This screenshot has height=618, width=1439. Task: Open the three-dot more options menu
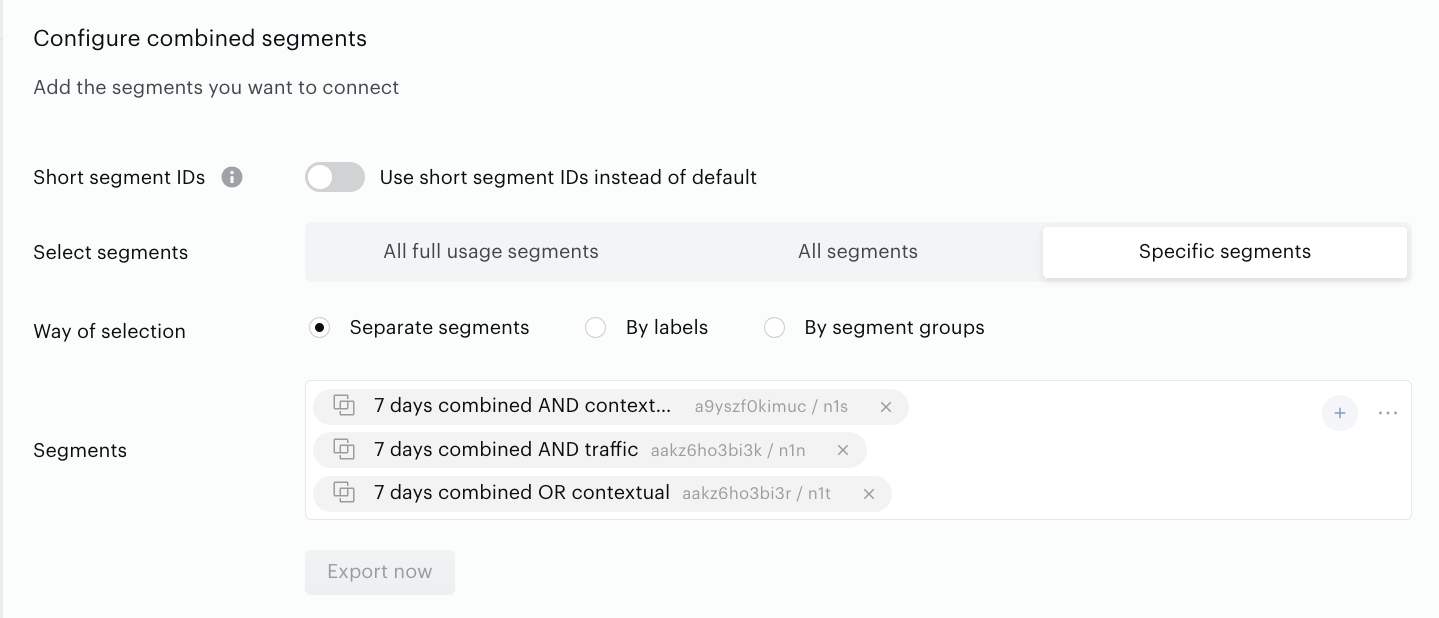tap(1388, 413)
